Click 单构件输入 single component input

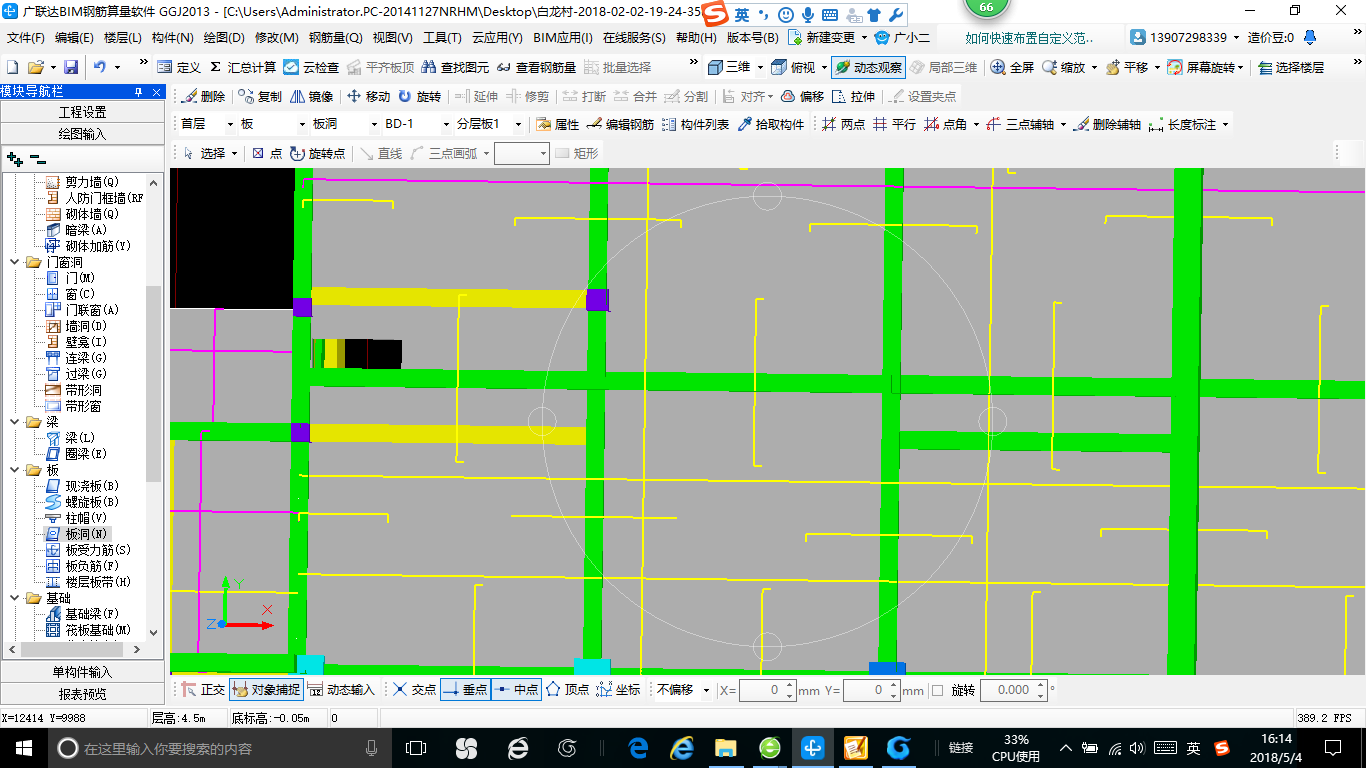point(82,672)
